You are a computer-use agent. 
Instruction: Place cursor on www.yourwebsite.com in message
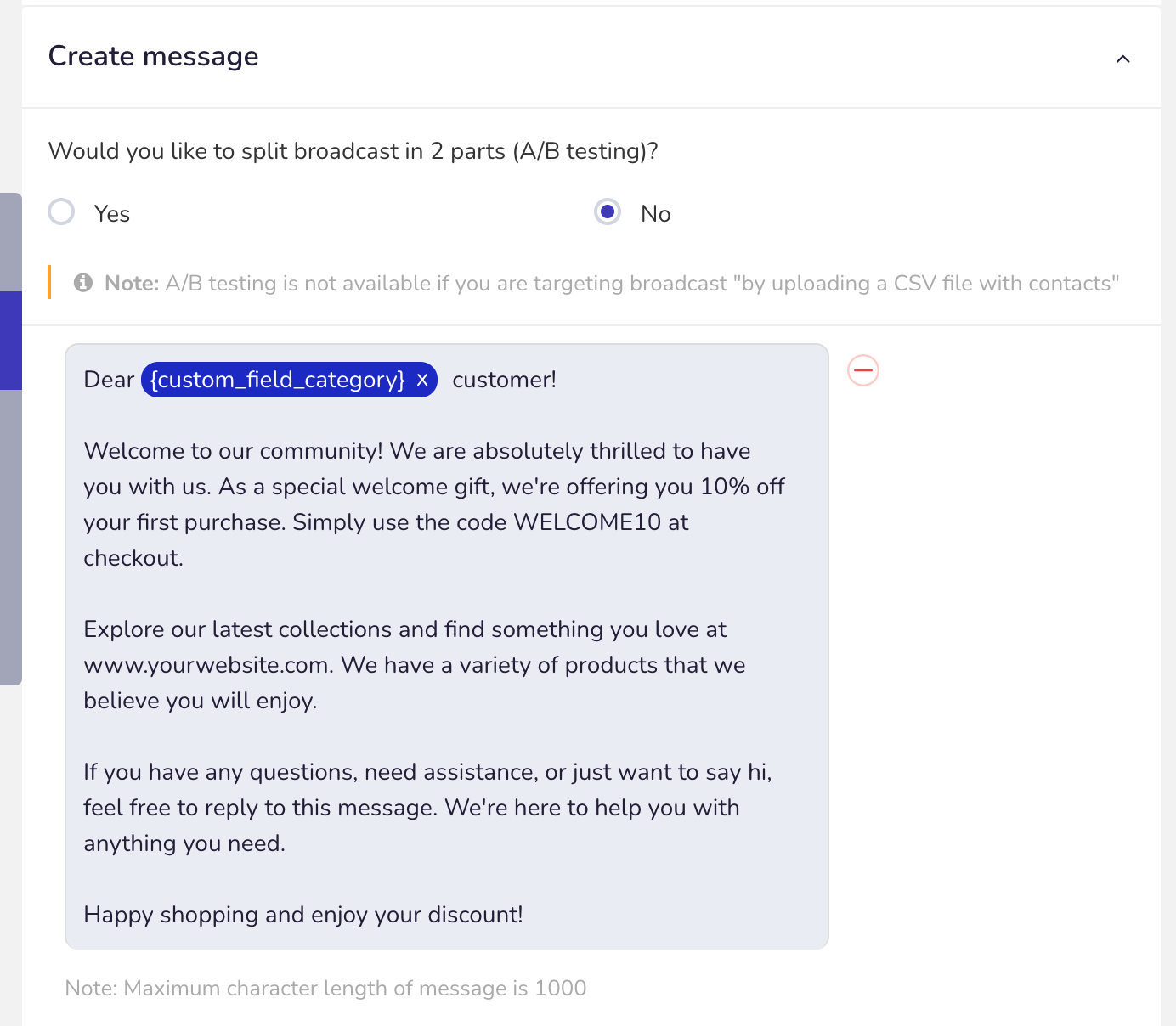[x=207, y=665]
